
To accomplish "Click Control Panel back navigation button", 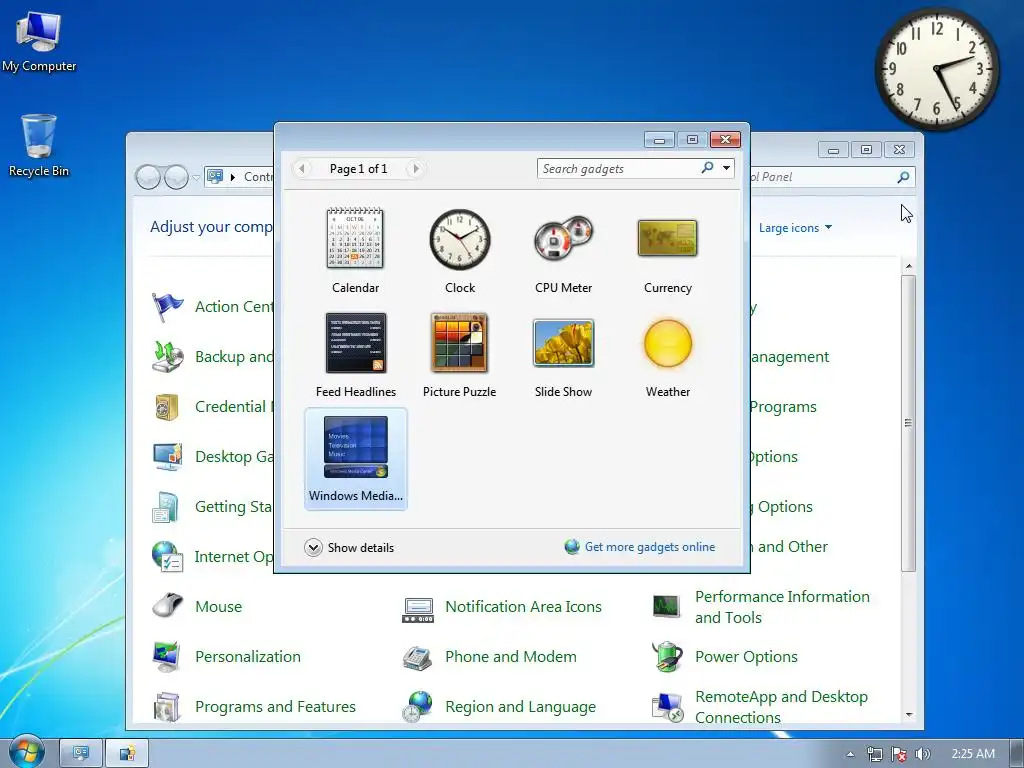I will click(x=148, y=177).
